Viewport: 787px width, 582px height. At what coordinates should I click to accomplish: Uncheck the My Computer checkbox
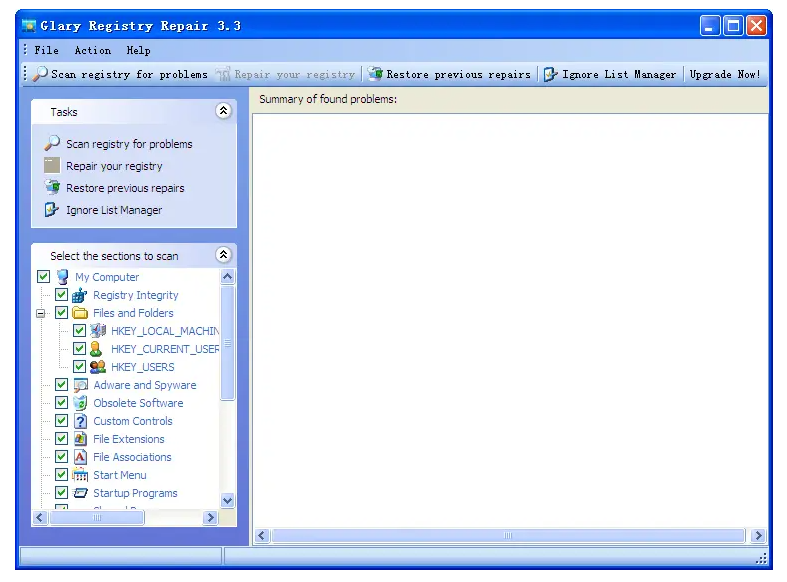[44, 276]
